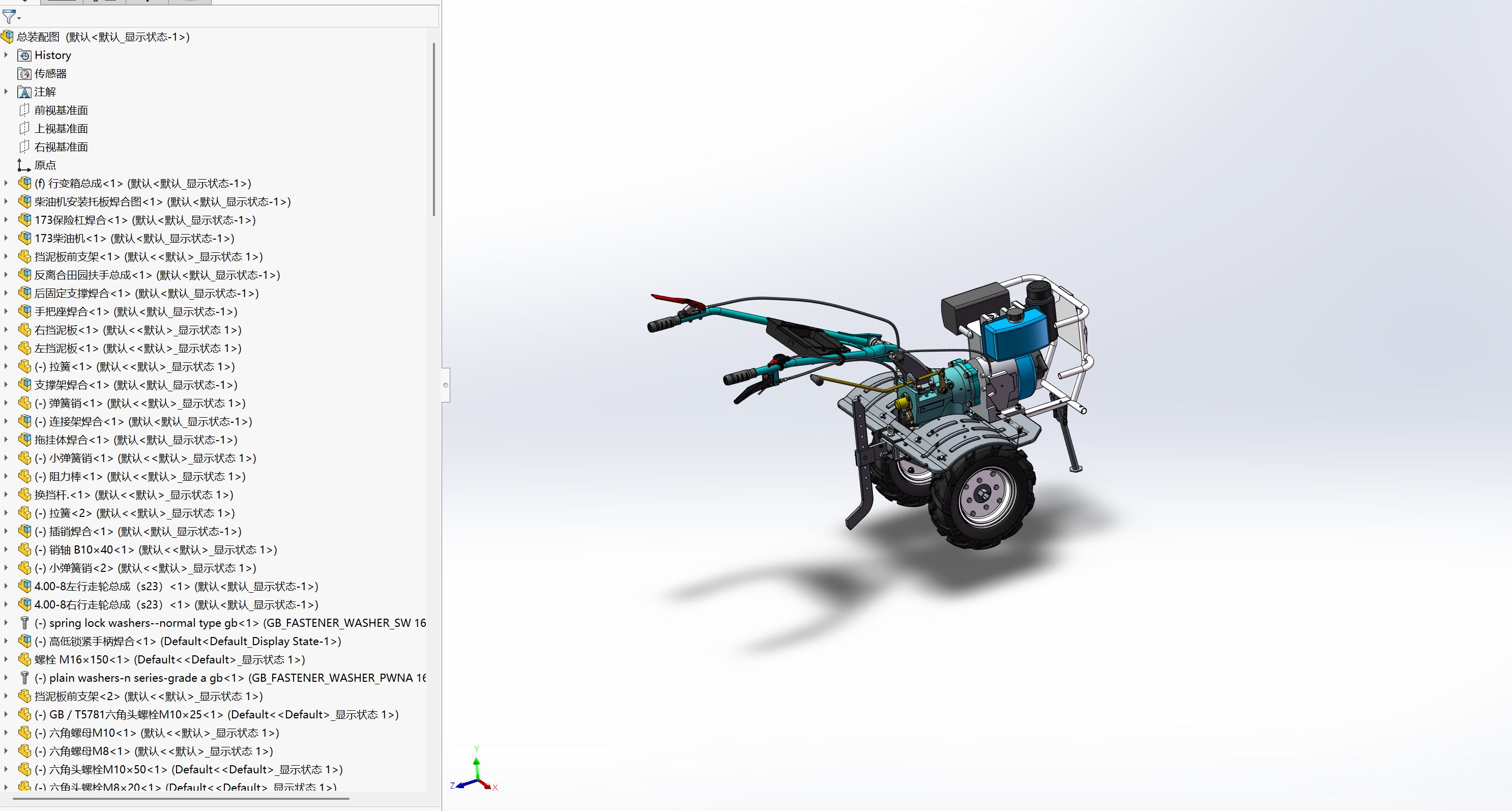Click the History folder icon
1512x811 pixels.
pyautogui.click(x=24, y=55)
